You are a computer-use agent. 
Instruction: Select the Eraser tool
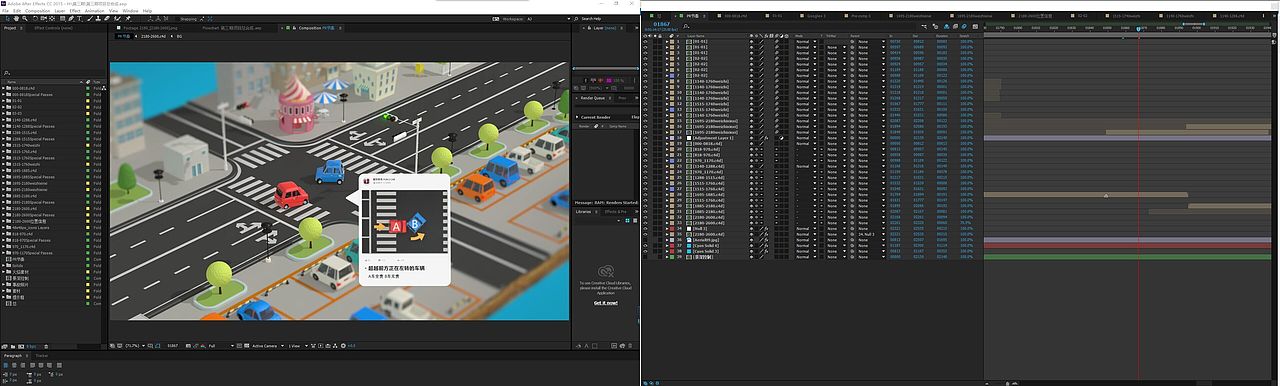click(107, 18)
